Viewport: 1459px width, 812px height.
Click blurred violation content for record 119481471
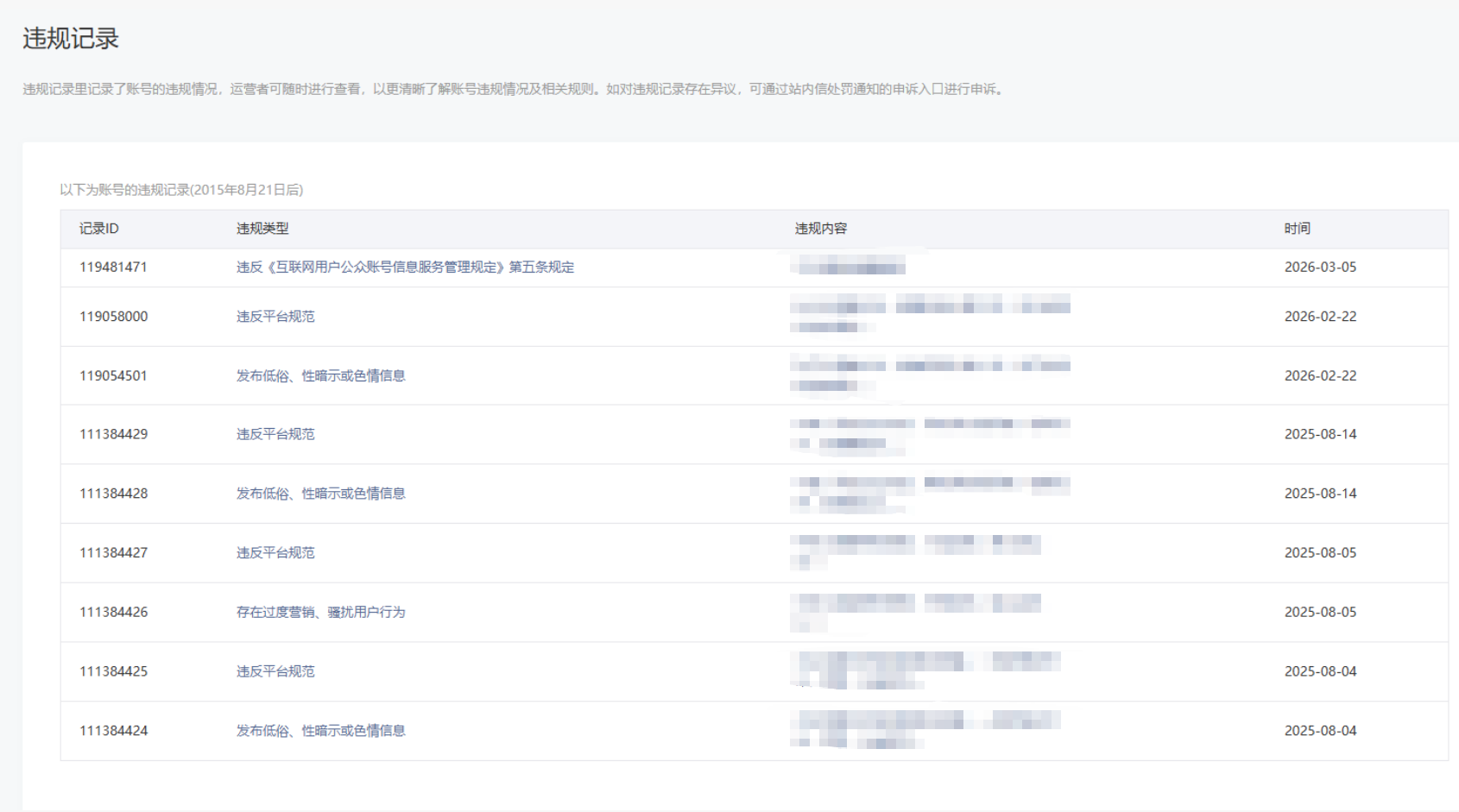(x=850, y=267)
